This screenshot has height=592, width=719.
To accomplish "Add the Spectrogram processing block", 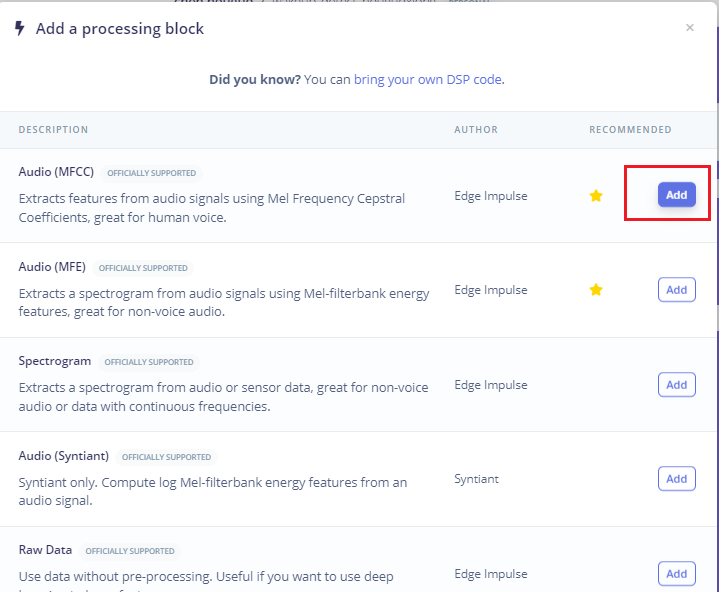I will (676, 384).
